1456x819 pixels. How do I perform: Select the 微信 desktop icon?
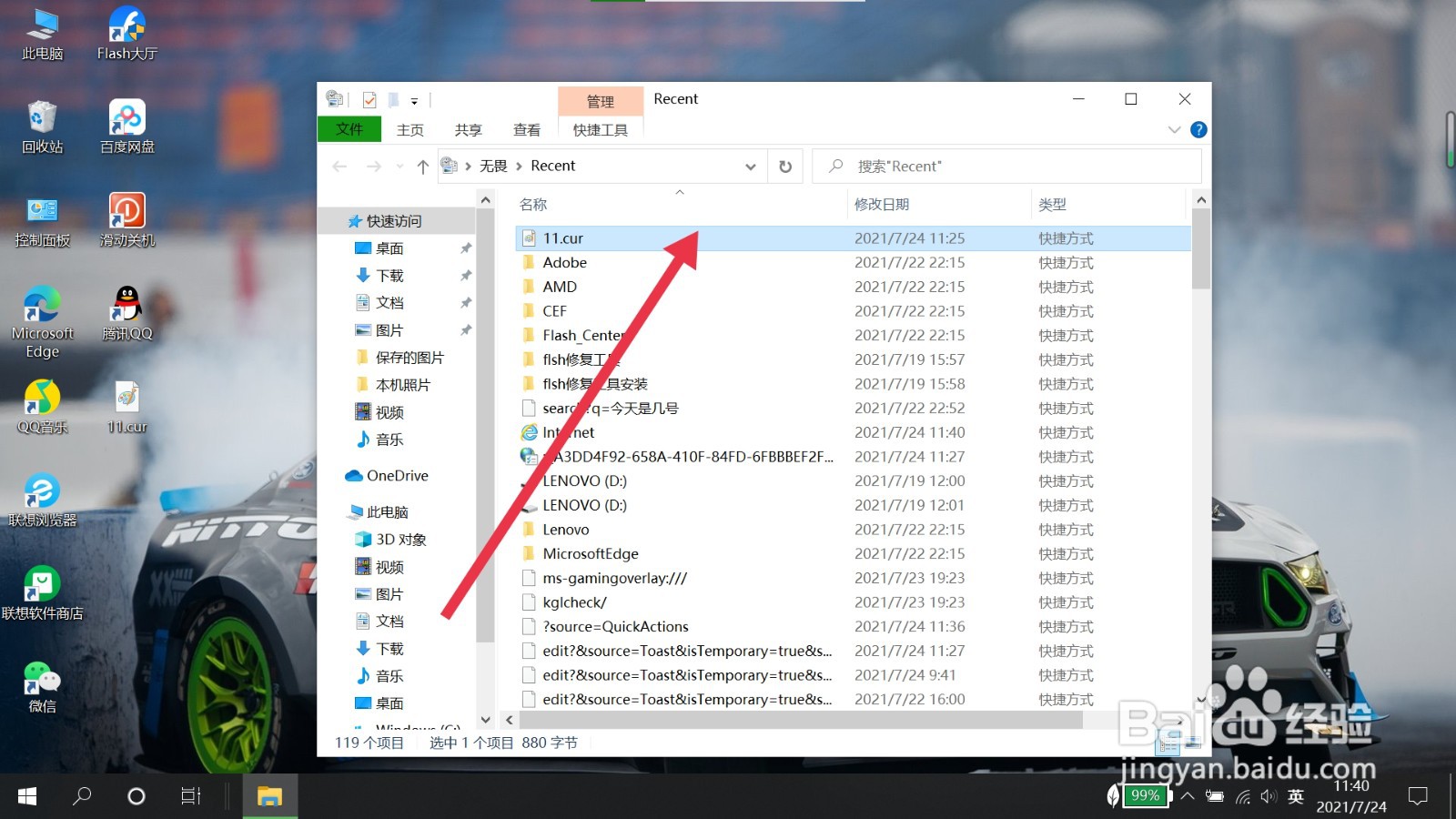coord(42,687)
